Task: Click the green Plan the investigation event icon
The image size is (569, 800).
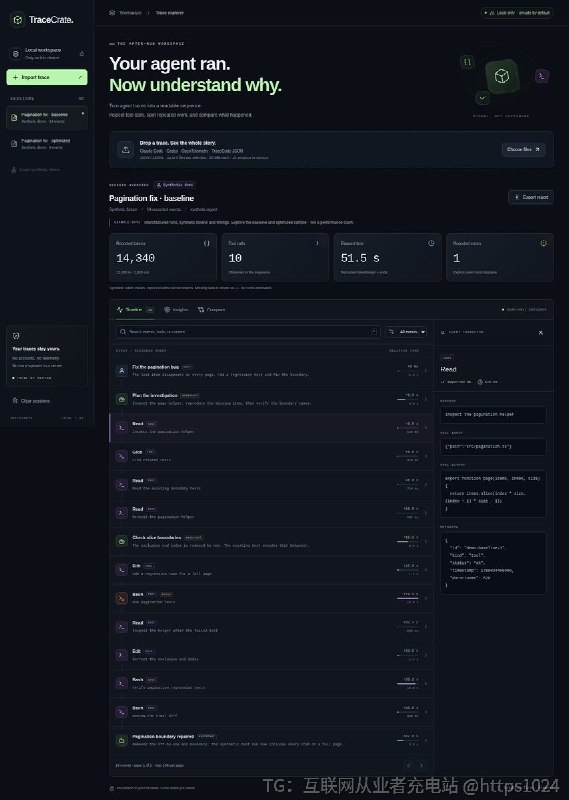Action: (x=121, y=399)
